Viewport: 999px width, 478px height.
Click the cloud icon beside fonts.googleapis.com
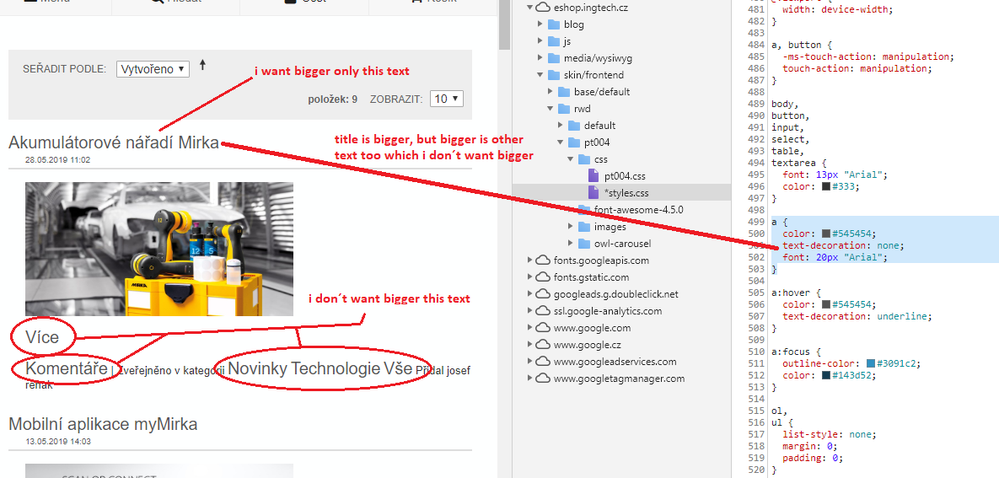[x=543, y=260]
